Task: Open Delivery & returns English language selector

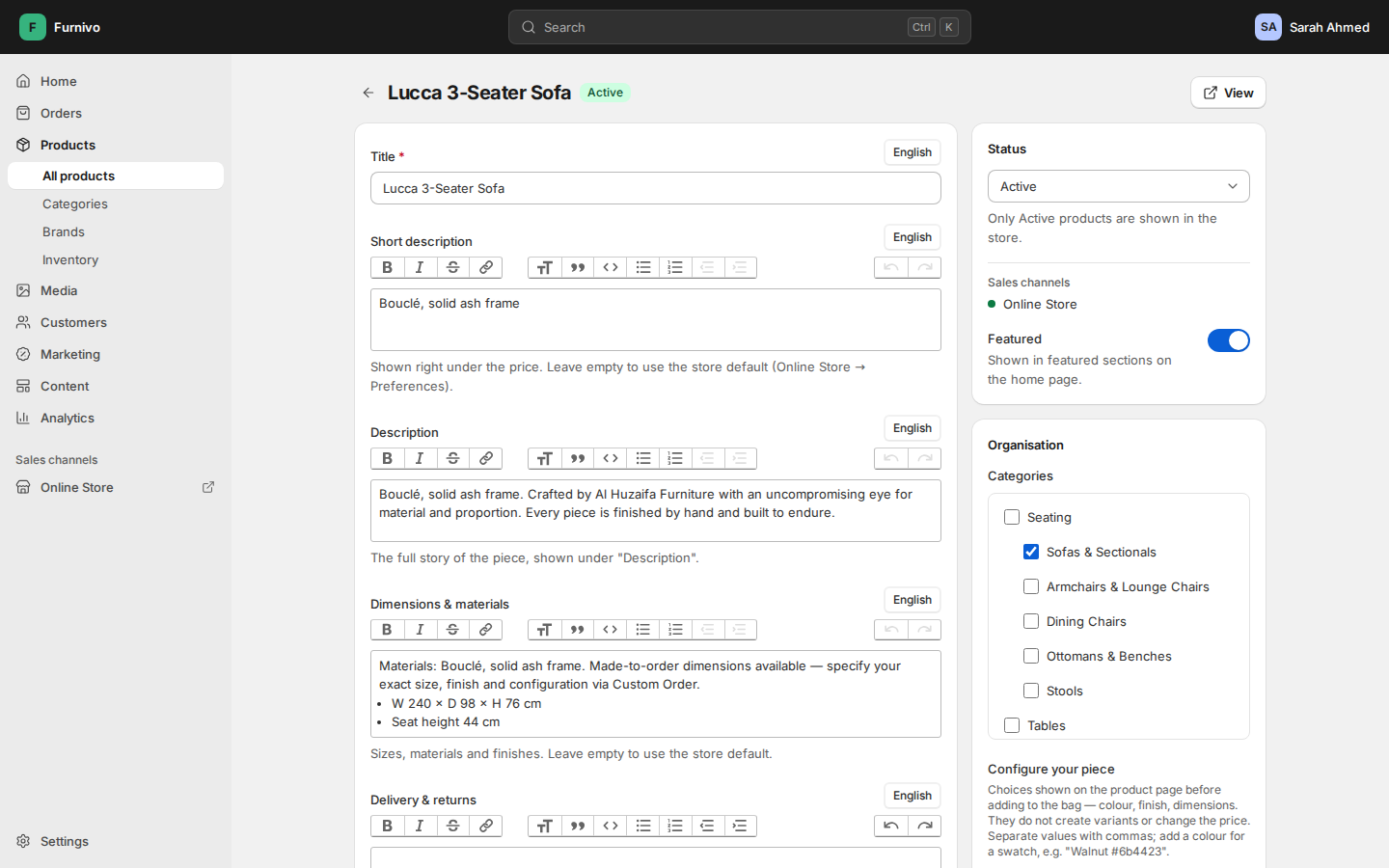Action: (912, 796)
